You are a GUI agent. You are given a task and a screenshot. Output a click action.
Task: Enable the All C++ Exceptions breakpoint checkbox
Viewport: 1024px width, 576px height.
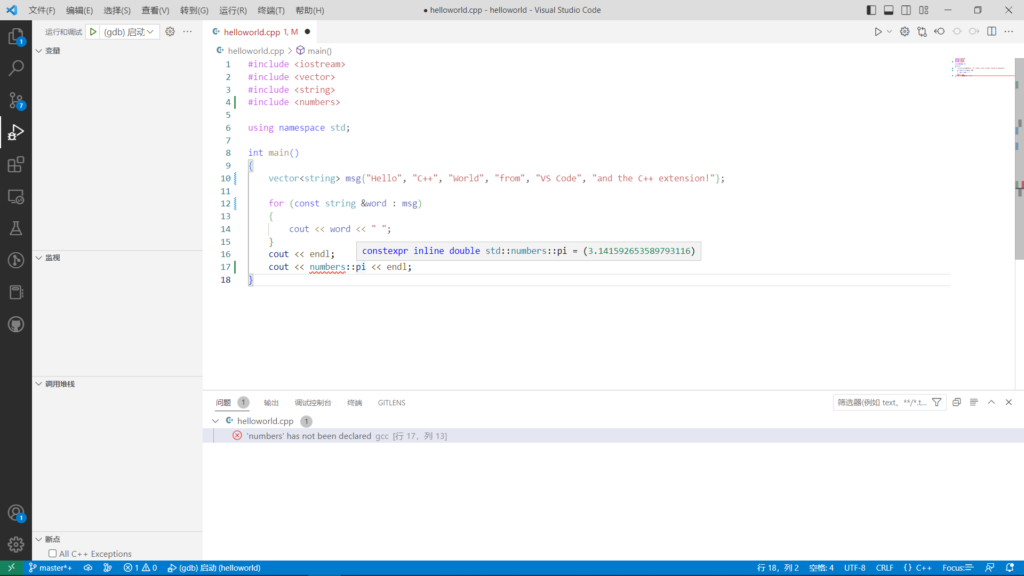[x=53, y=553]
